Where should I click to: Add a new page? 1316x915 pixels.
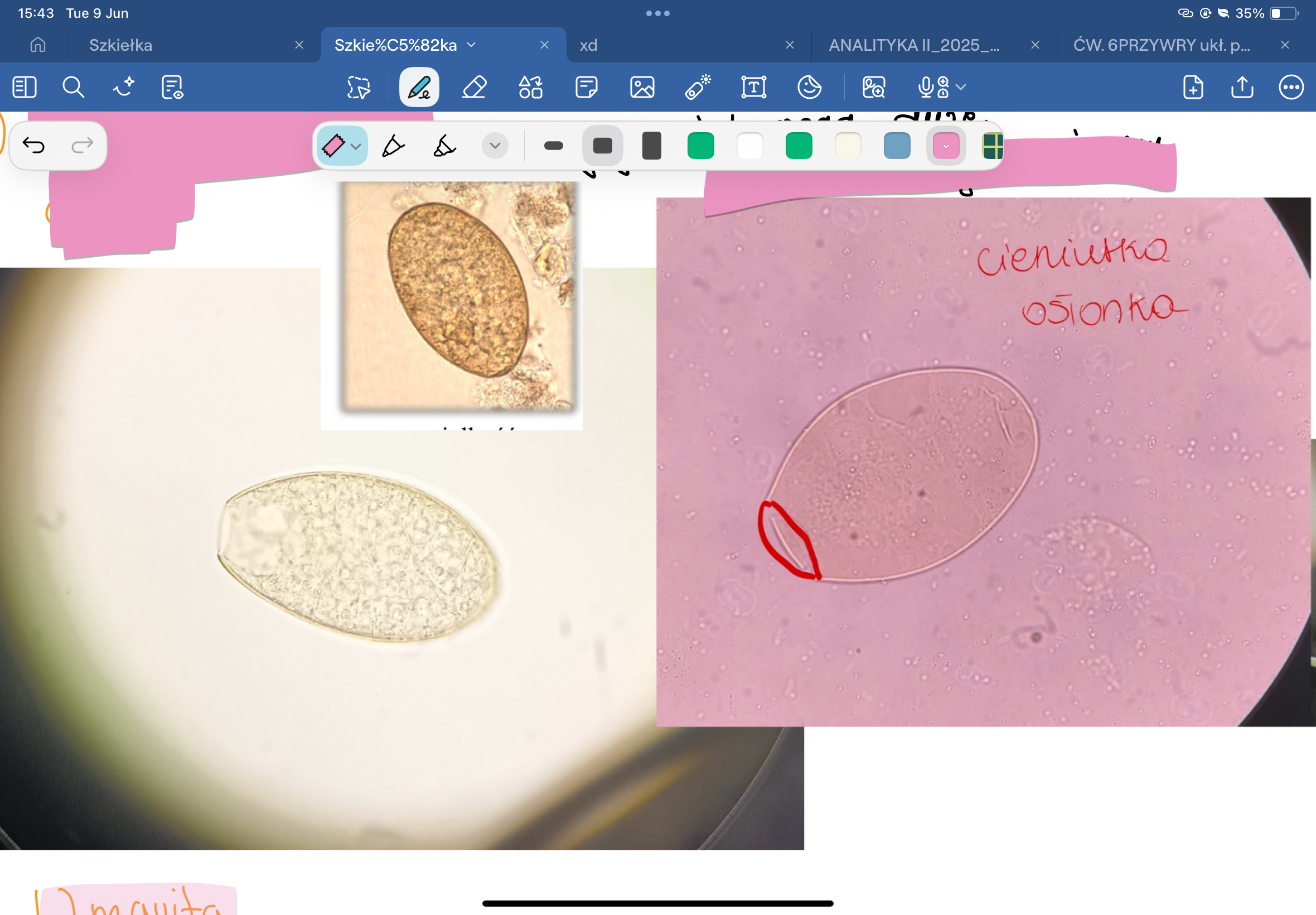tap(1193, 87)
